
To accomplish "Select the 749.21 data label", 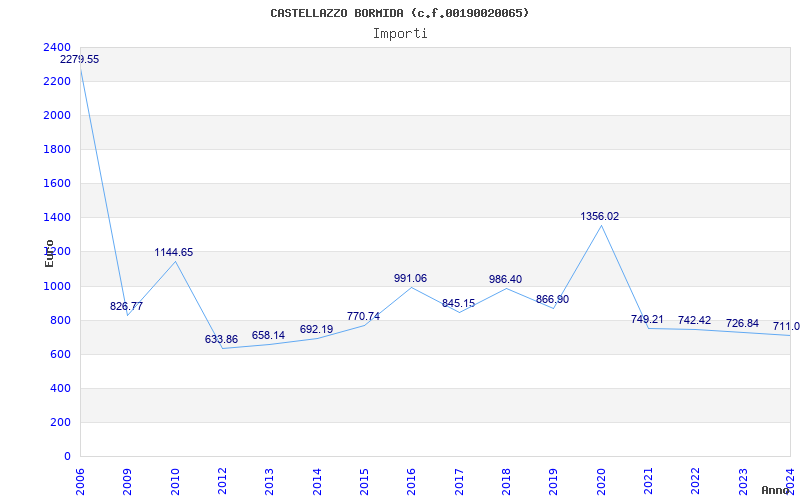I will pyautogui.click(x=647, y=319).
